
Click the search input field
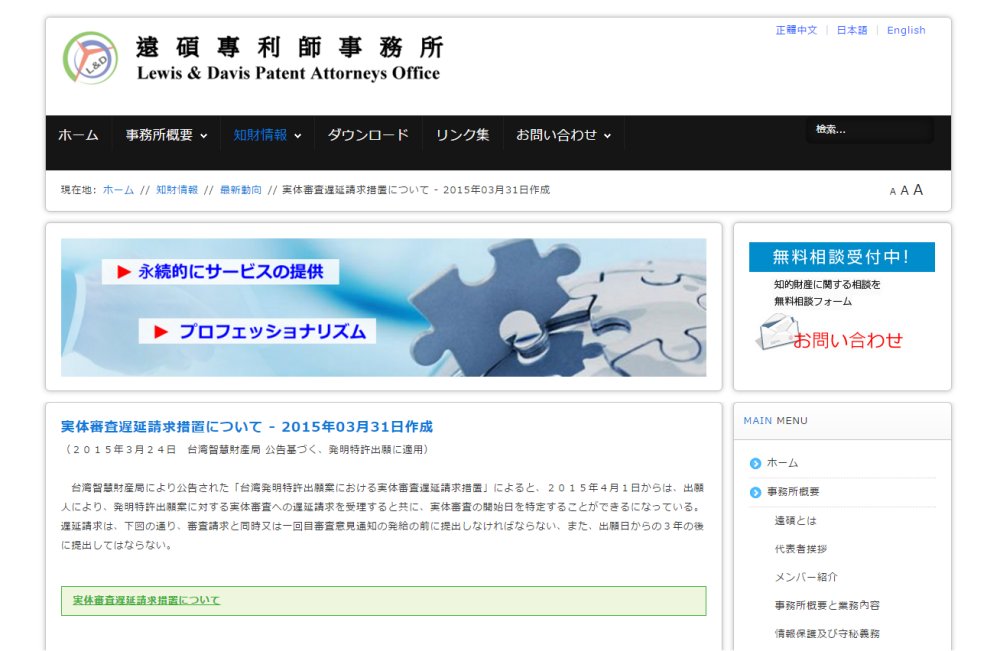click(868, 130)
